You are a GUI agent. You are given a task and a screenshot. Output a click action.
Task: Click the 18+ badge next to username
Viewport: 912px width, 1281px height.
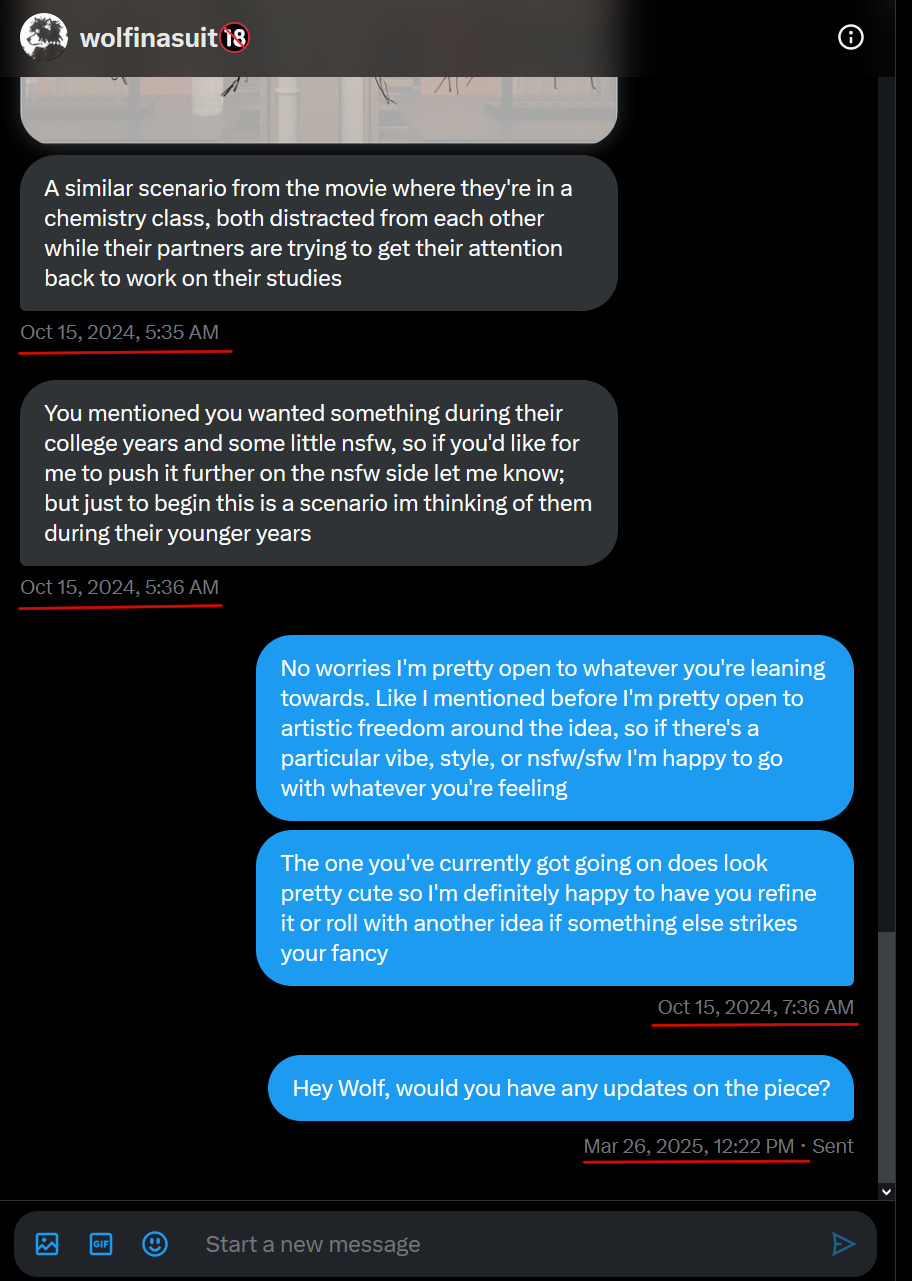point(235,38)
